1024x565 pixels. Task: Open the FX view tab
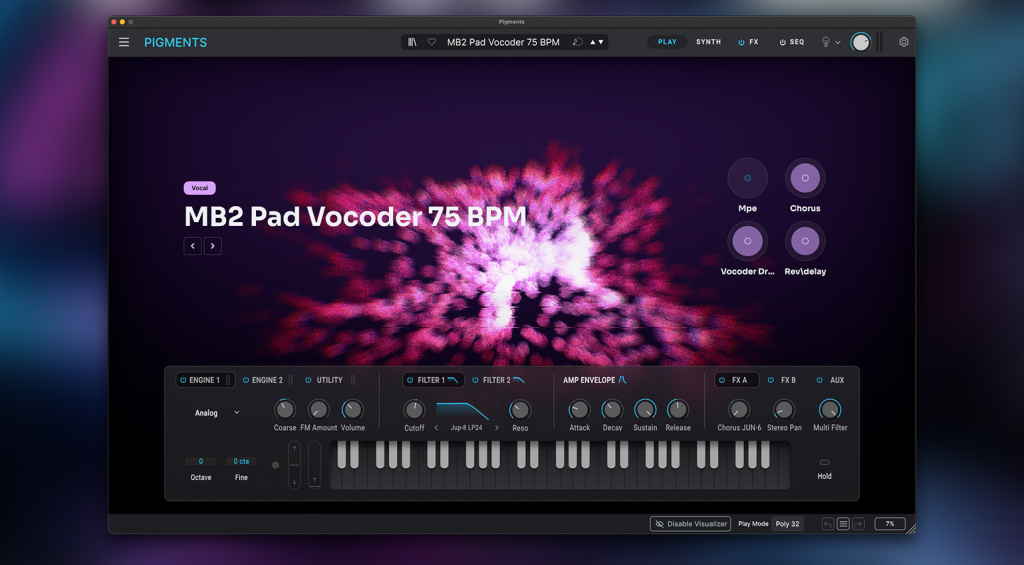754,42
